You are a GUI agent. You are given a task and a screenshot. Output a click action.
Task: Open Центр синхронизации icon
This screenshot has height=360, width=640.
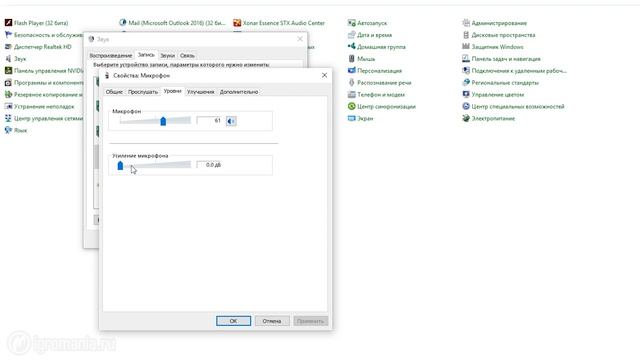pos(351,106)
